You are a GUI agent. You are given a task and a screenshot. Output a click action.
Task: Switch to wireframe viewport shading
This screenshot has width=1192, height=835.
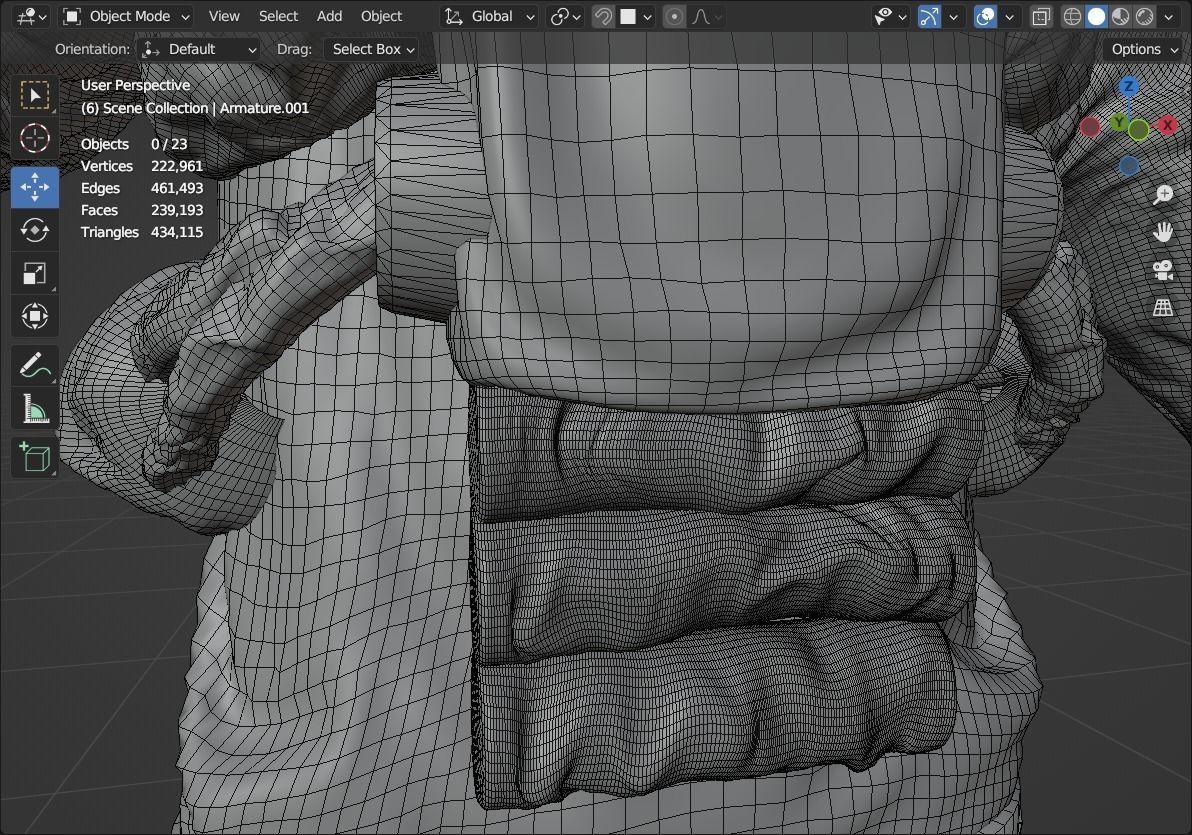coord(1072,16)
